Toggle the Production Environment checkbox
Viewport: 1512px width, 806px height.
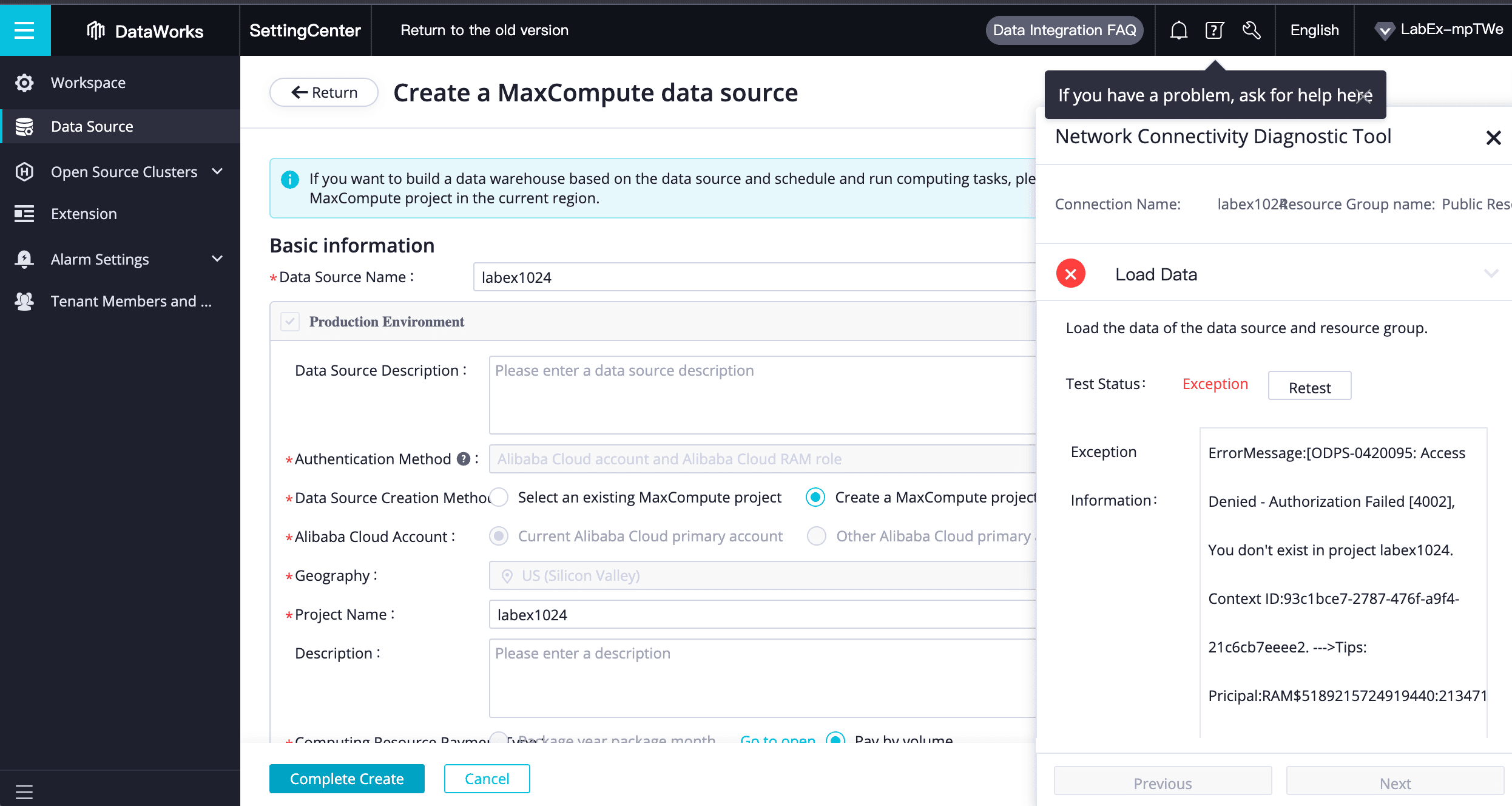(x=290, y=322)
